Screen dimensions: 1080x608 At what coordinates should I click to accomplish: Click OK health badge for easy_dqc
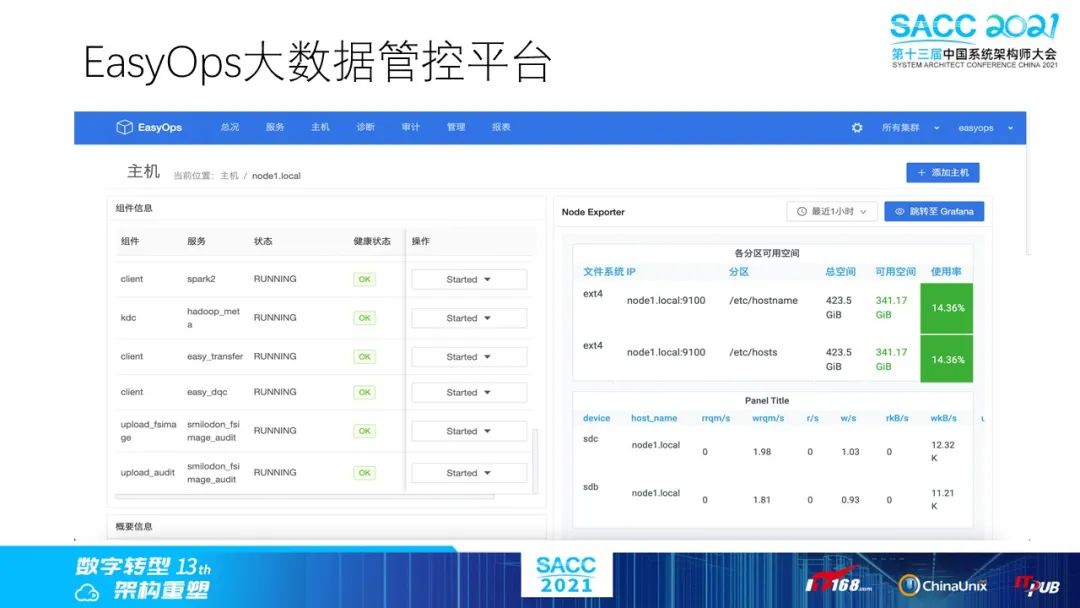pyautogui.click(x=364, y=392)
